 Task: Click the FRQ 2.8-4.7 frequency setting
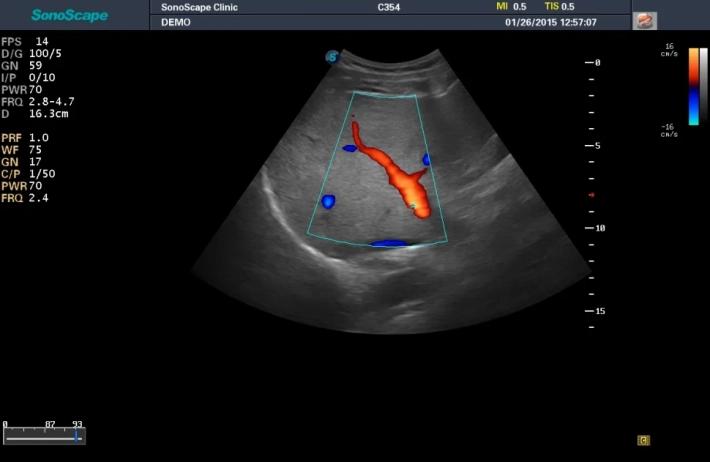(38, 101)
